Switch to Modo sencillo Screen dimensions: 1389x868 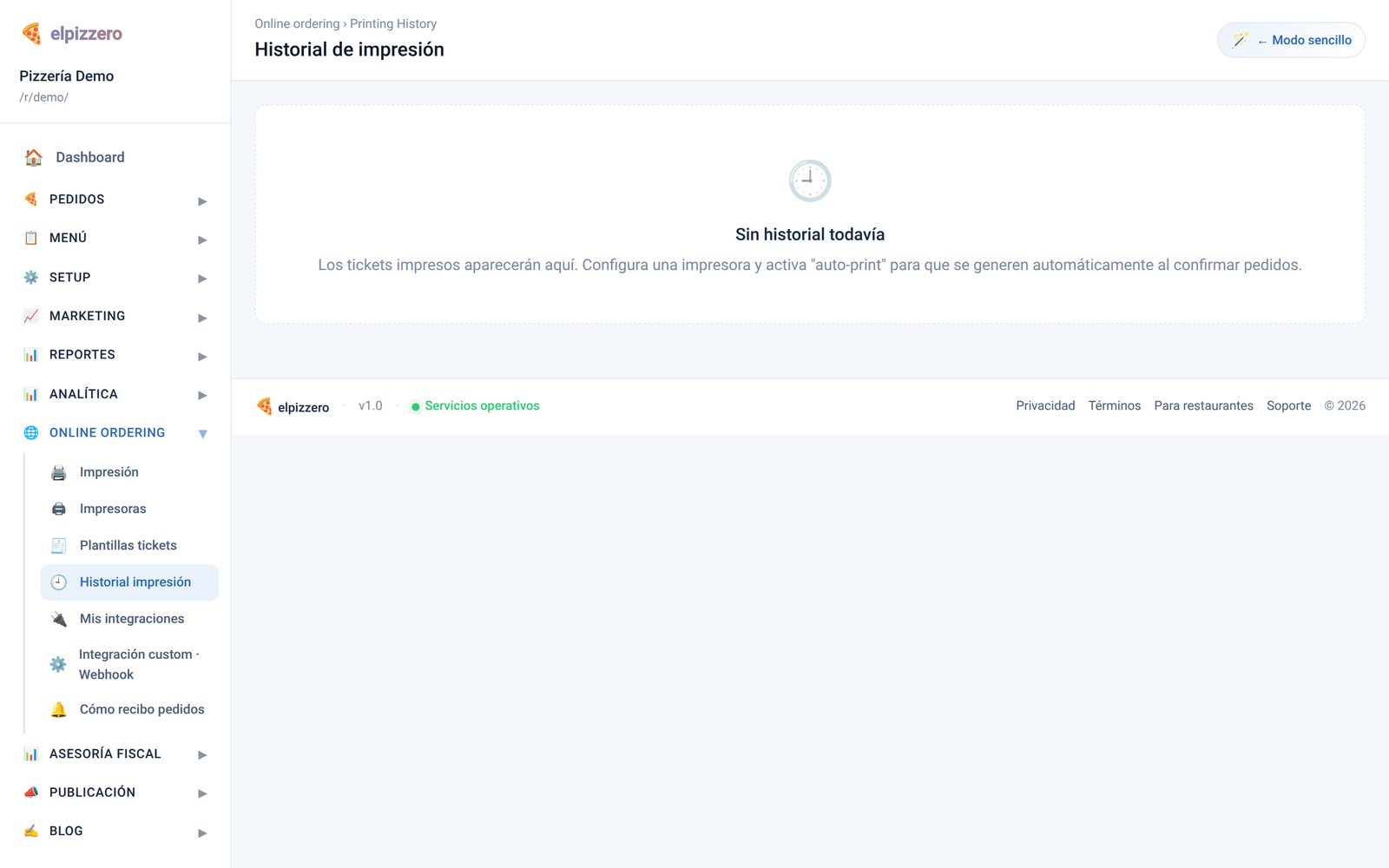pyautogui.click(x=1291, y=40)
